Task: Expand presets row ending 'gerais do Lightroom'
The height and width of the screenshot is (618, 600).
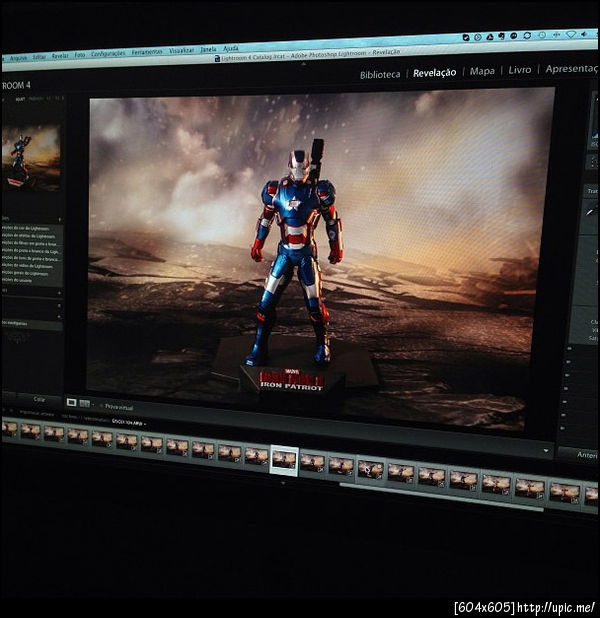Action: pos(32,273)
